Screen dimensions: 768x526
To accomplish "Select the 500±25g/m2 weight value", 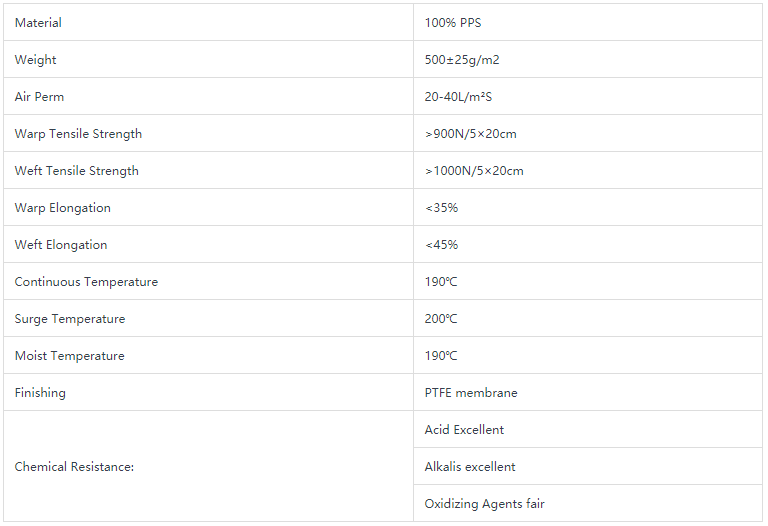I will pyautogui.click(x=462, y=60).
